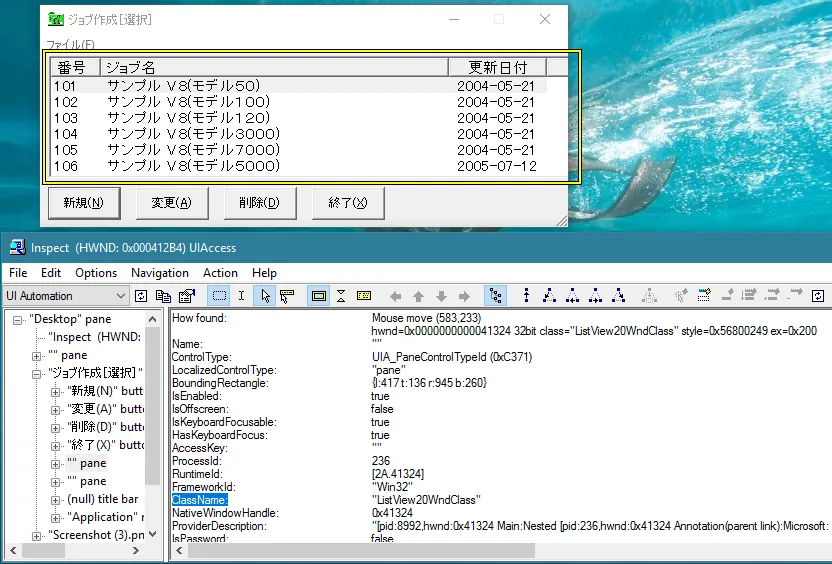Click the ジョブ名 column header
Screen dimensions: 832x564
(x=274, y=67)
